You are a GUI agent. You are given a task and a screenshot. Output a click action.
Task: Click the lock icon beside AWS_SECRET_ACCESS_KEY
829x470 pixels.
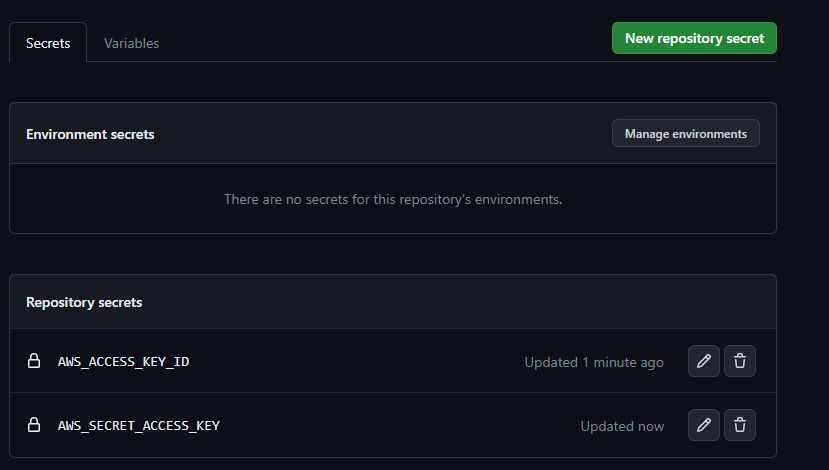point(34,425)
